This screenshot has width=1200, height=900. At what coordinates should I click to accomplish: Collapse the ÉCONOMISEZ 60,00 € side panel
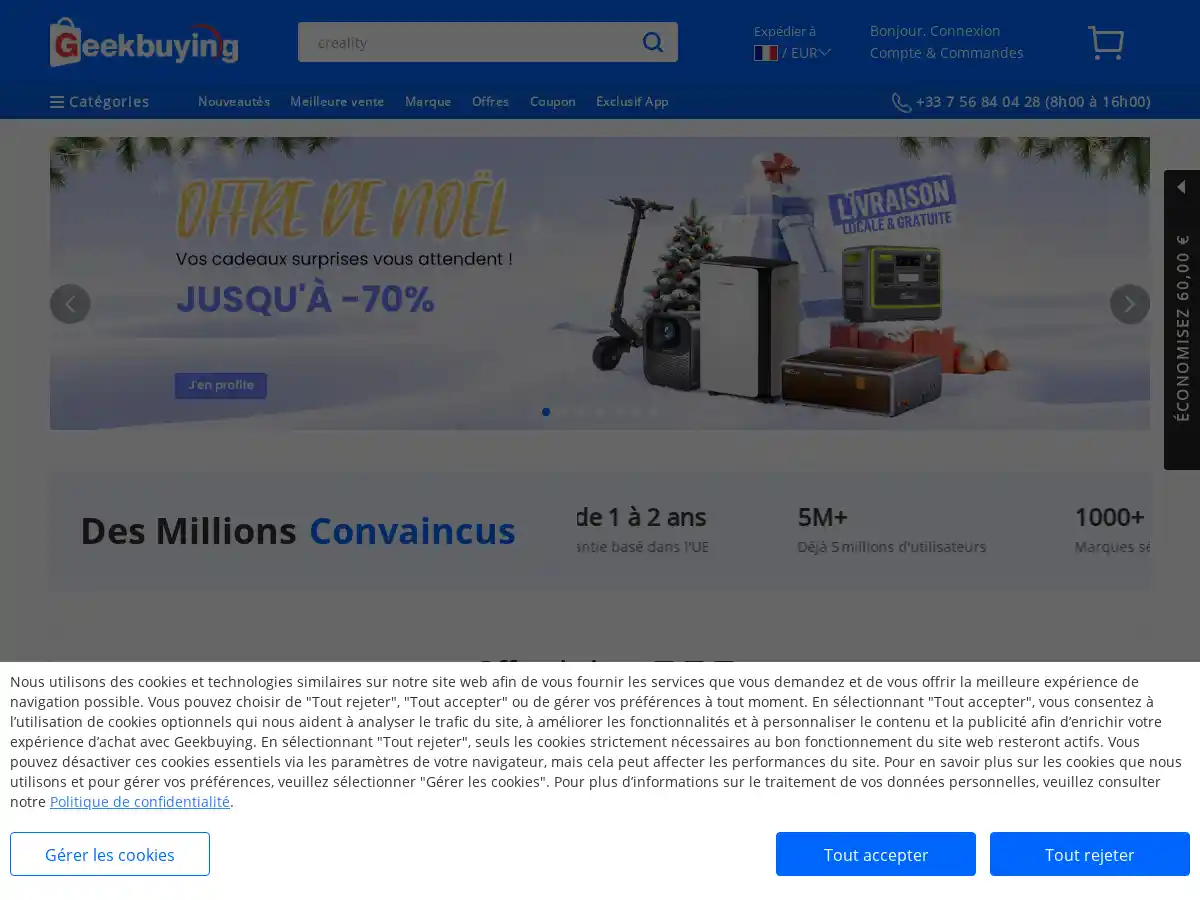point(1181,186)
